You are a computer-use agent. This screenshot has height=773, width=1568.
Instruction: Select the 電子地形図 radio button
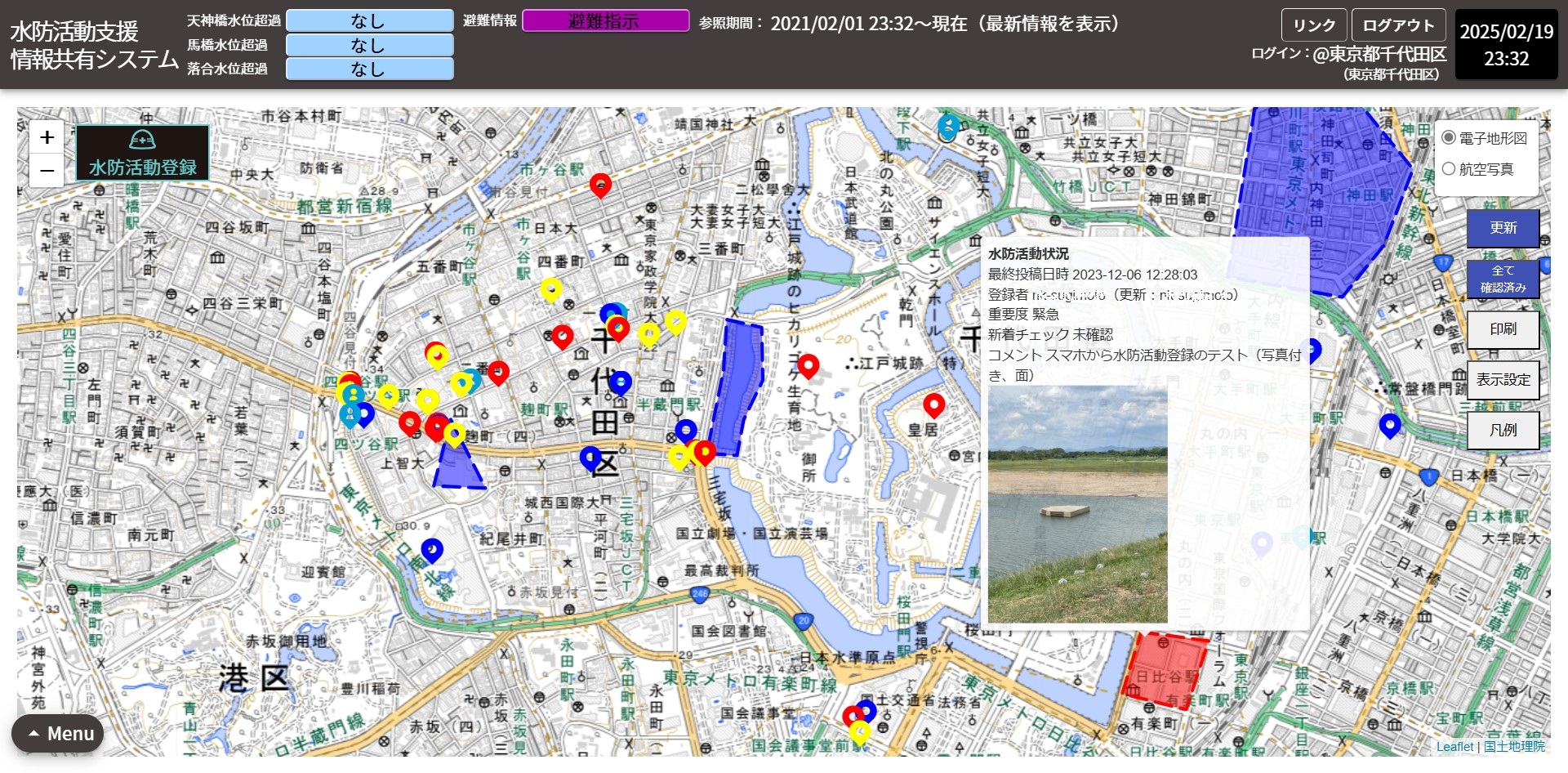click(x=1449, y=138)
